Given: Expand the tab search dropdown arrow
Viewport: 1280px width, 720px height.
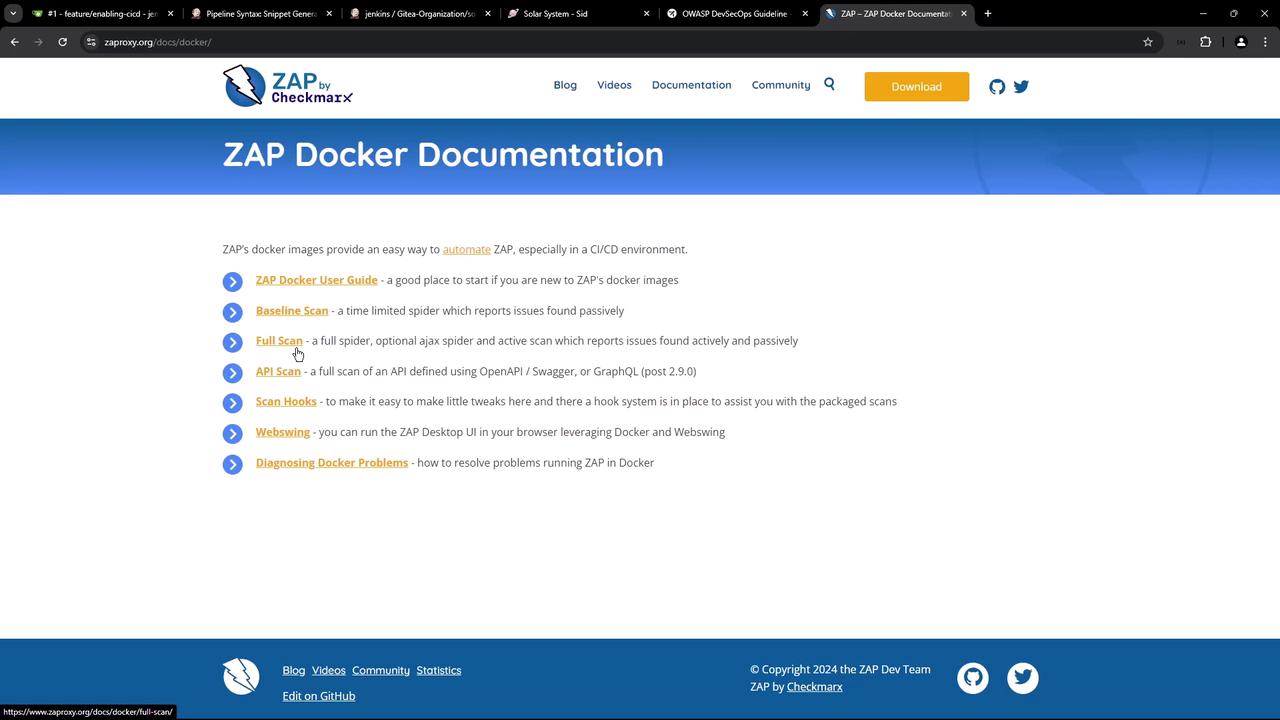Looking at the screenshot, I should (13, 14).
